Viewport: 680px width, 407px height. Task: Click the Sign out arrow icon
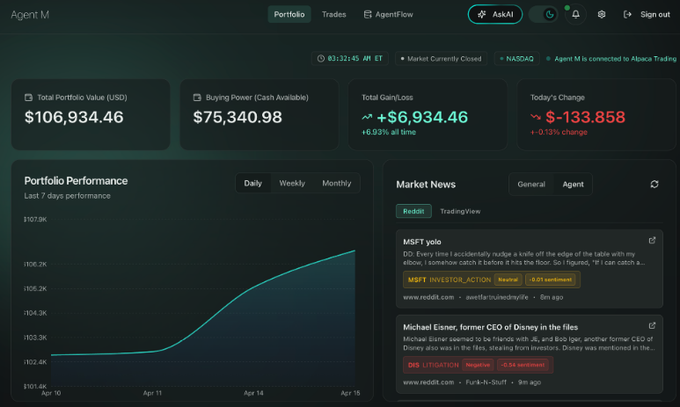pos(627,14)
